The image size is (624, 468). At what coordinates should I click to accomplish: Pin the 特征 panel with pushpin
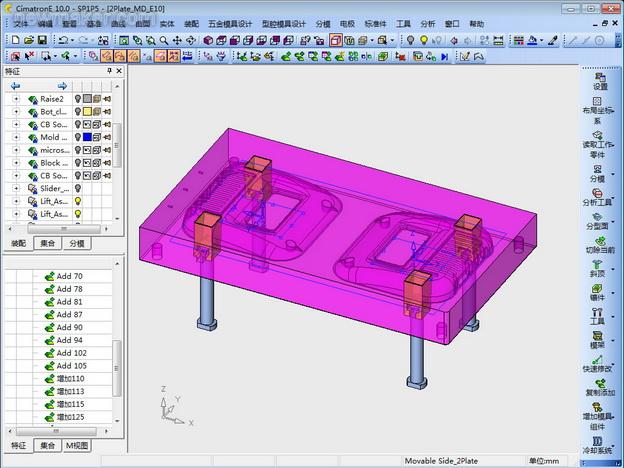109,71
